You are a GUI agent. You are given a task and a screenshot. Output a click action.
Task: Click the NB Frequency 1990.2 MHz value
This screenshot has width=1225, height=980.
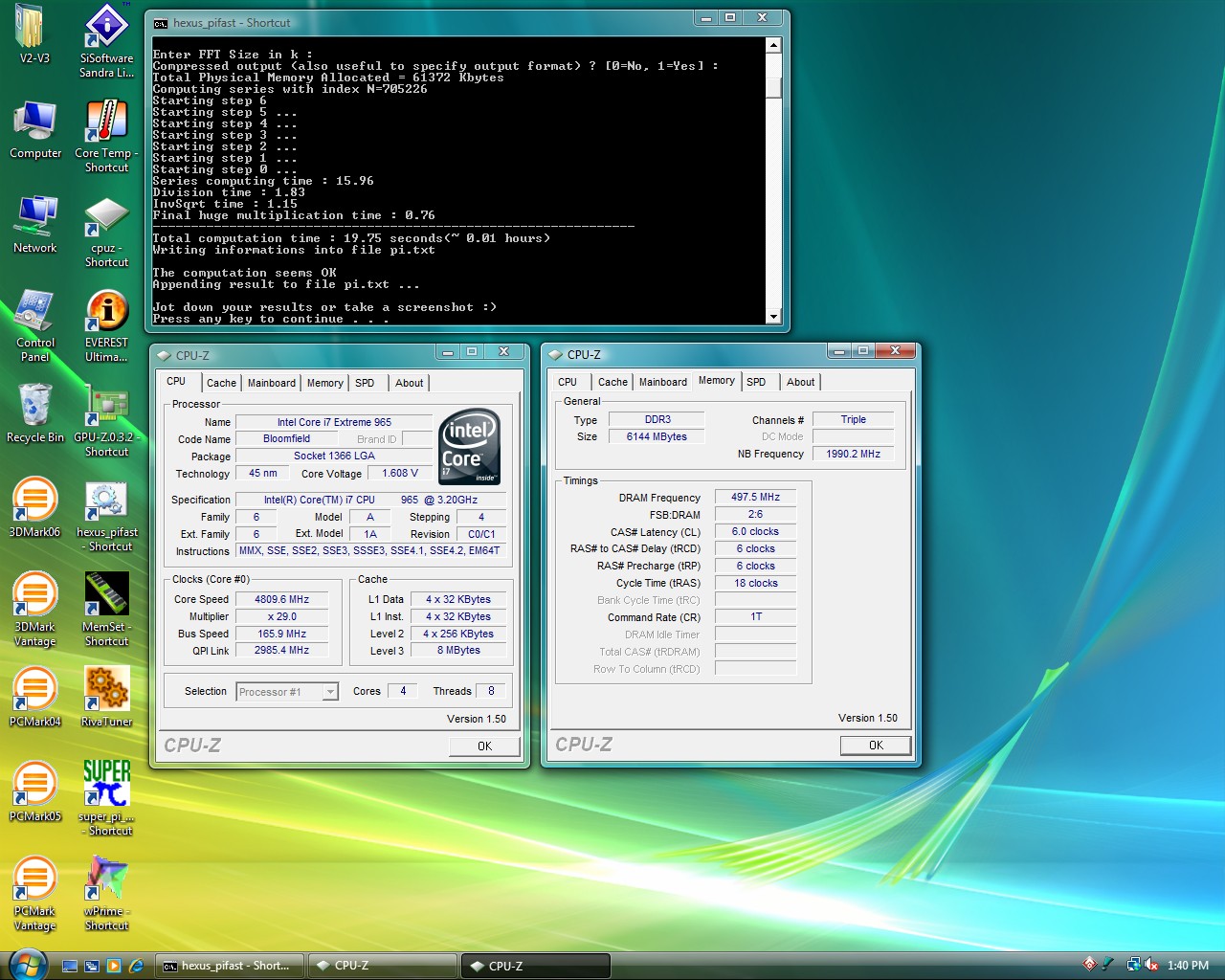[853, 454]
